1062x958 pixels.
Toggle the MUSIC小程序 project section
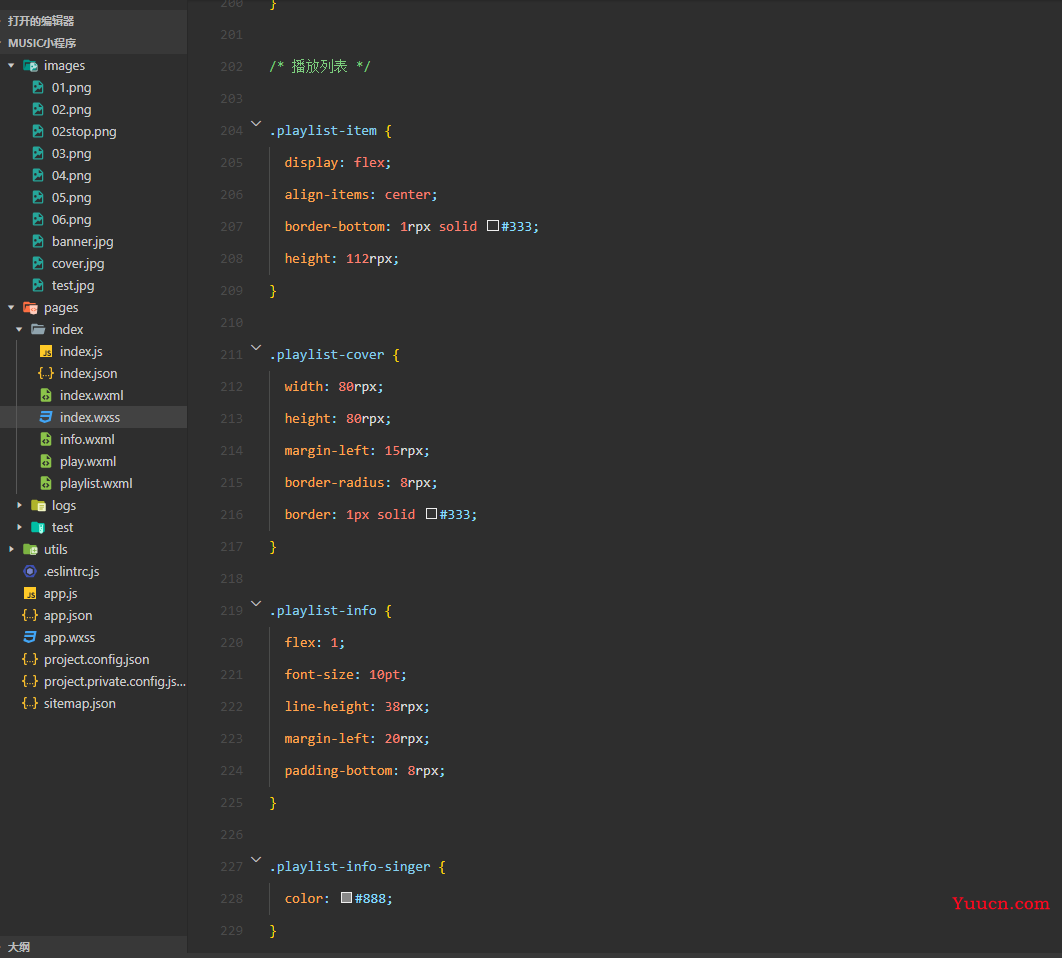pos(93,43)
